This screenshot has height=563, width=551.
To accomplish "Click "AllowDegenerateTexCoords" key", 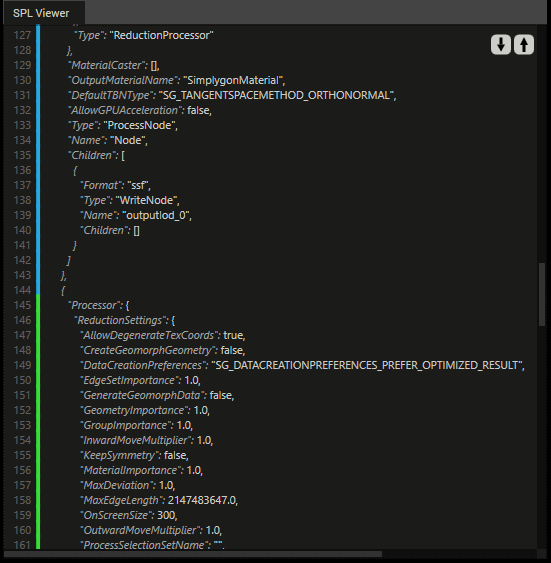I will tap(149, 335).
